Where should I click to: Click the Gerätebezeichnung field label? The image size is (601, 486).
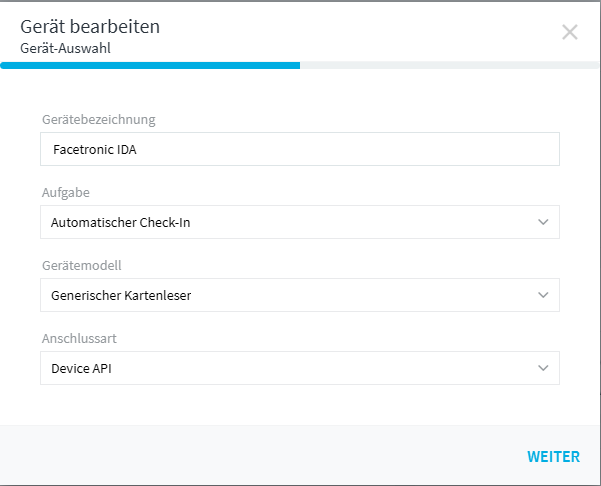[99, 120]
